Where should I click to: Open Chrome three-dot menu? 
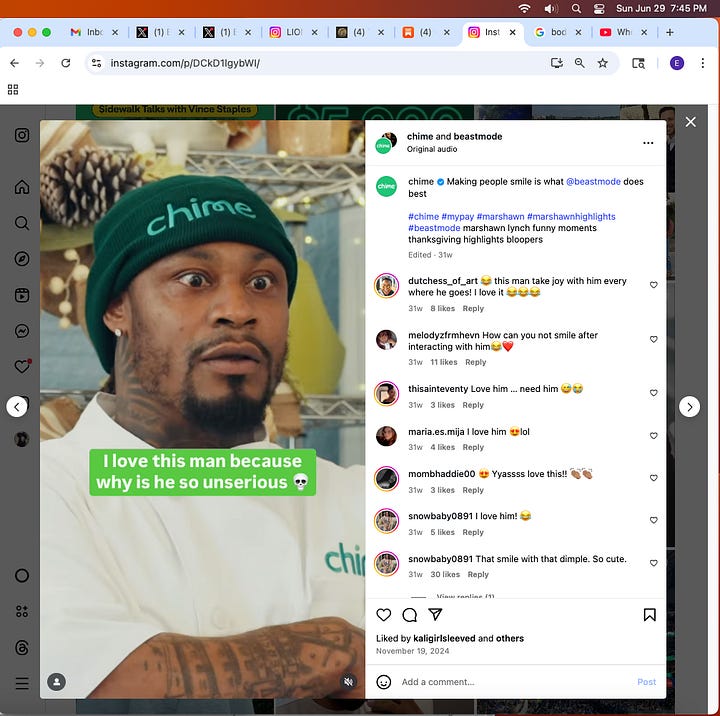[x=703, y=63]
